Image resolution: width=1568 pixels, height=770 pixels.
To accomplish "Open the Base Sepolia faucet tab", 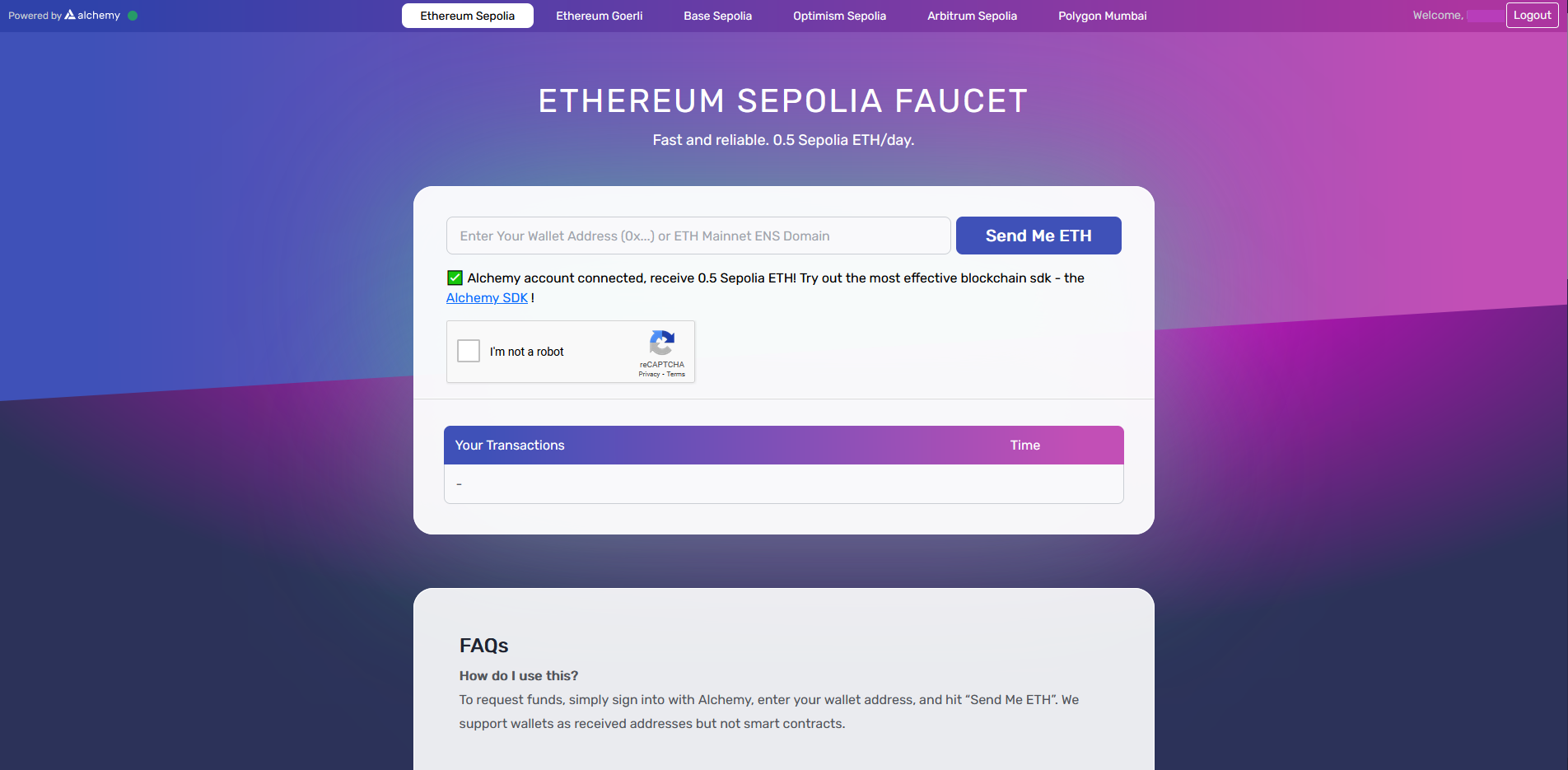I will point(717,16).
